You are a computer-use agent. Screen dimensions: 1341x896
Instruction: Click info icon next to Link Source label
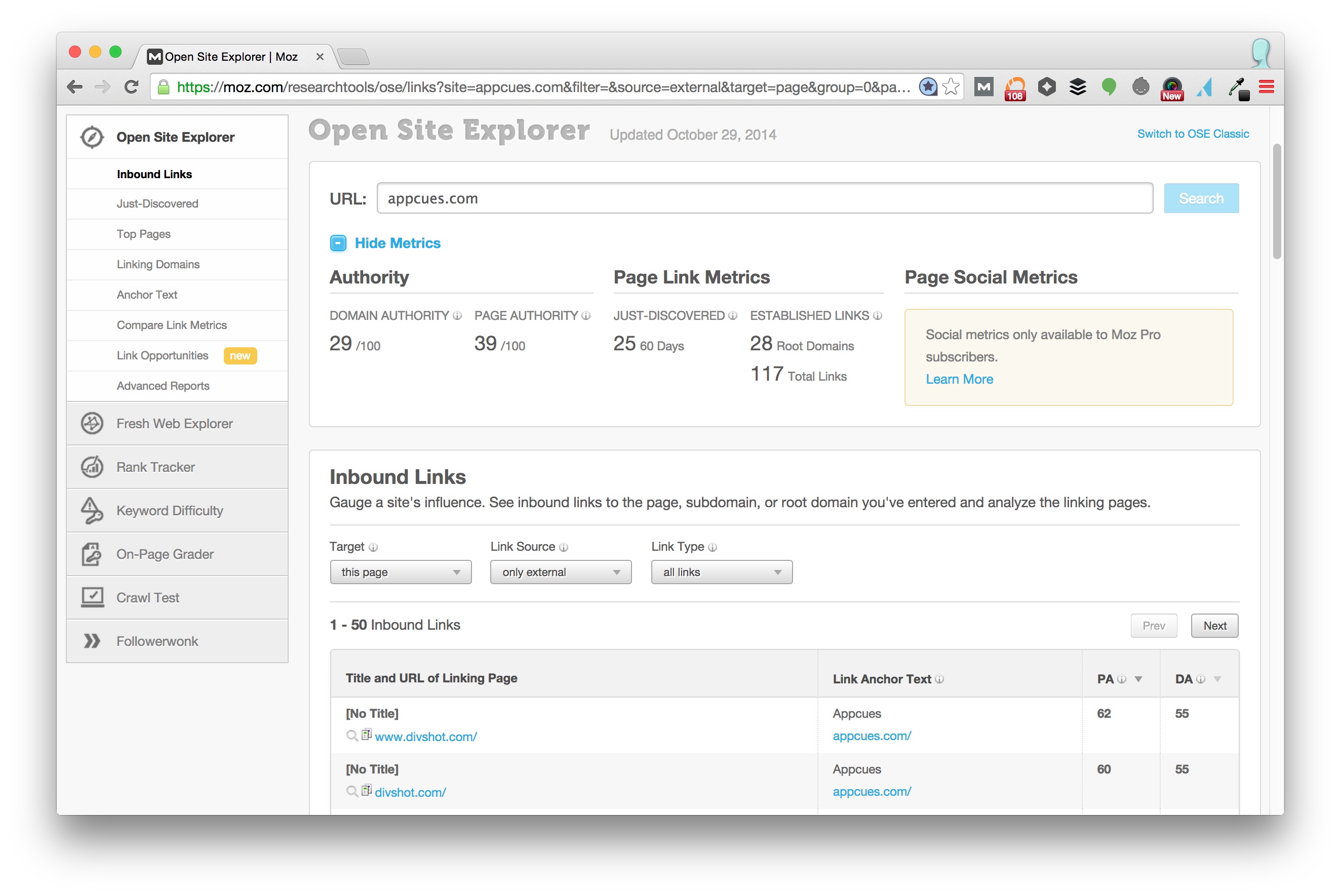coord(564,547)
